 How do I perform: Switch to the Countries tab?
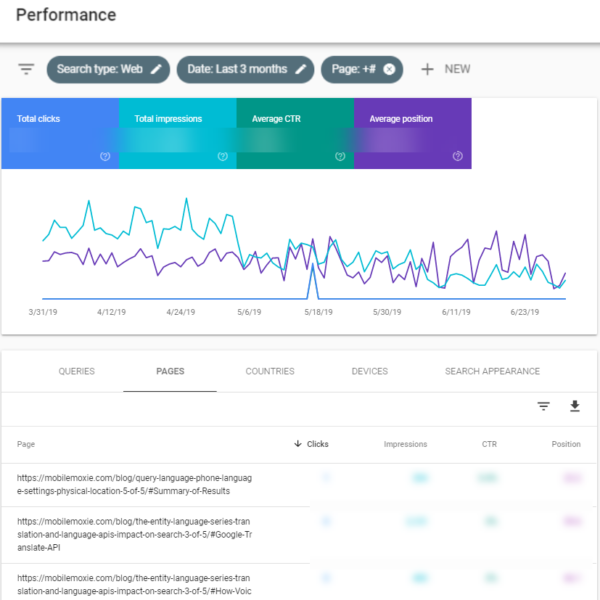click(x=270, y=371)
